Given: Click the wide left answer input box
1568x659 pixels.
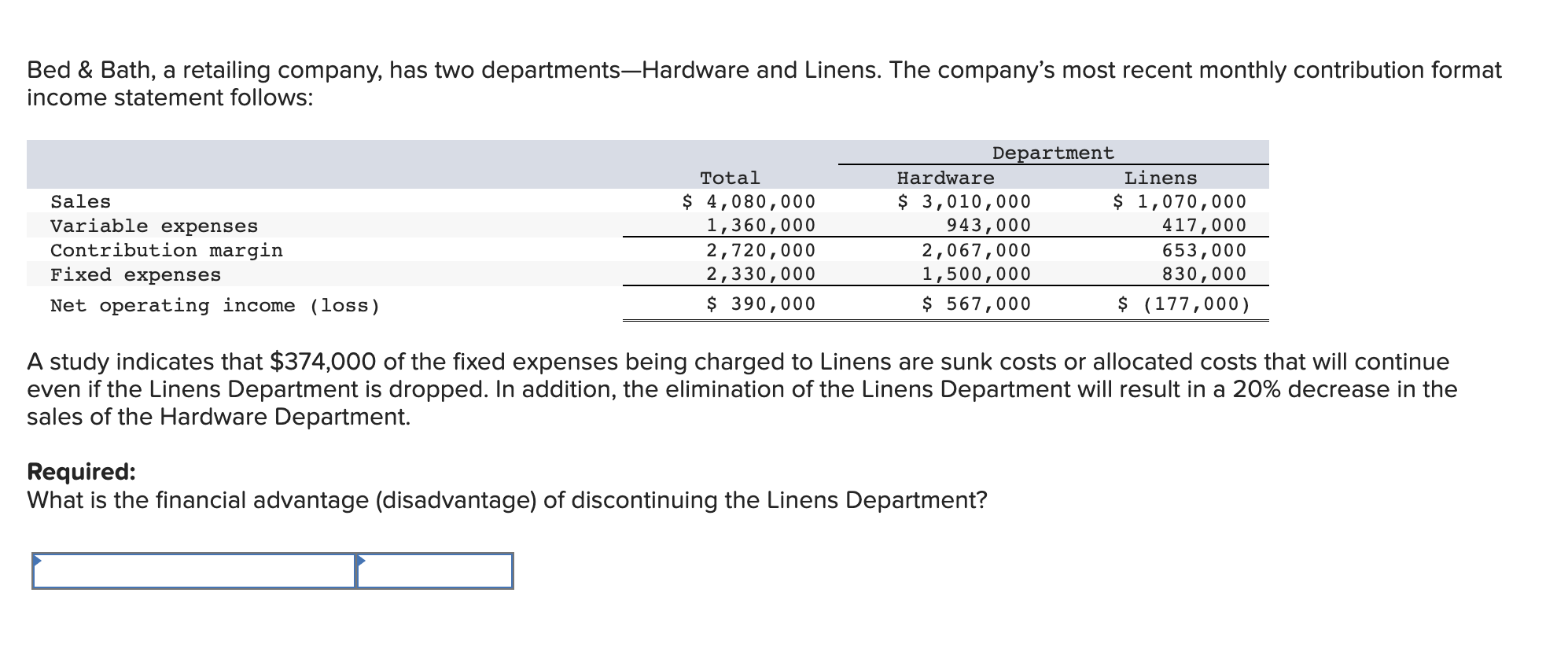Looking at the screenshot, I should pos(194,571).
